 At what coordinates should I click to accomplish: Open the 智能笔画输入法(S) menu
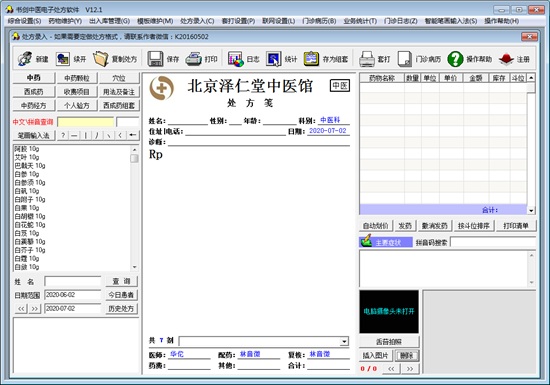(x=451, y=21)
